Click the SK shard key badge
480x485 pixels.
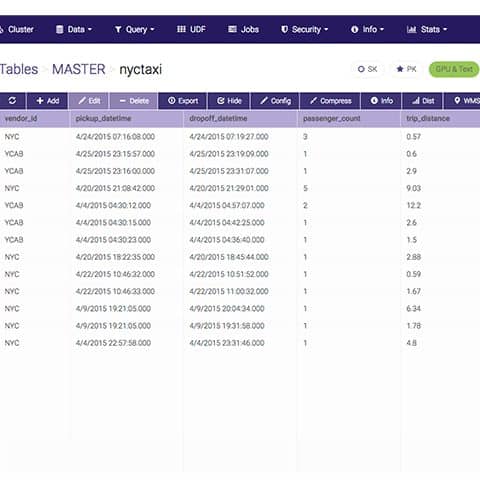pos(367,69)
